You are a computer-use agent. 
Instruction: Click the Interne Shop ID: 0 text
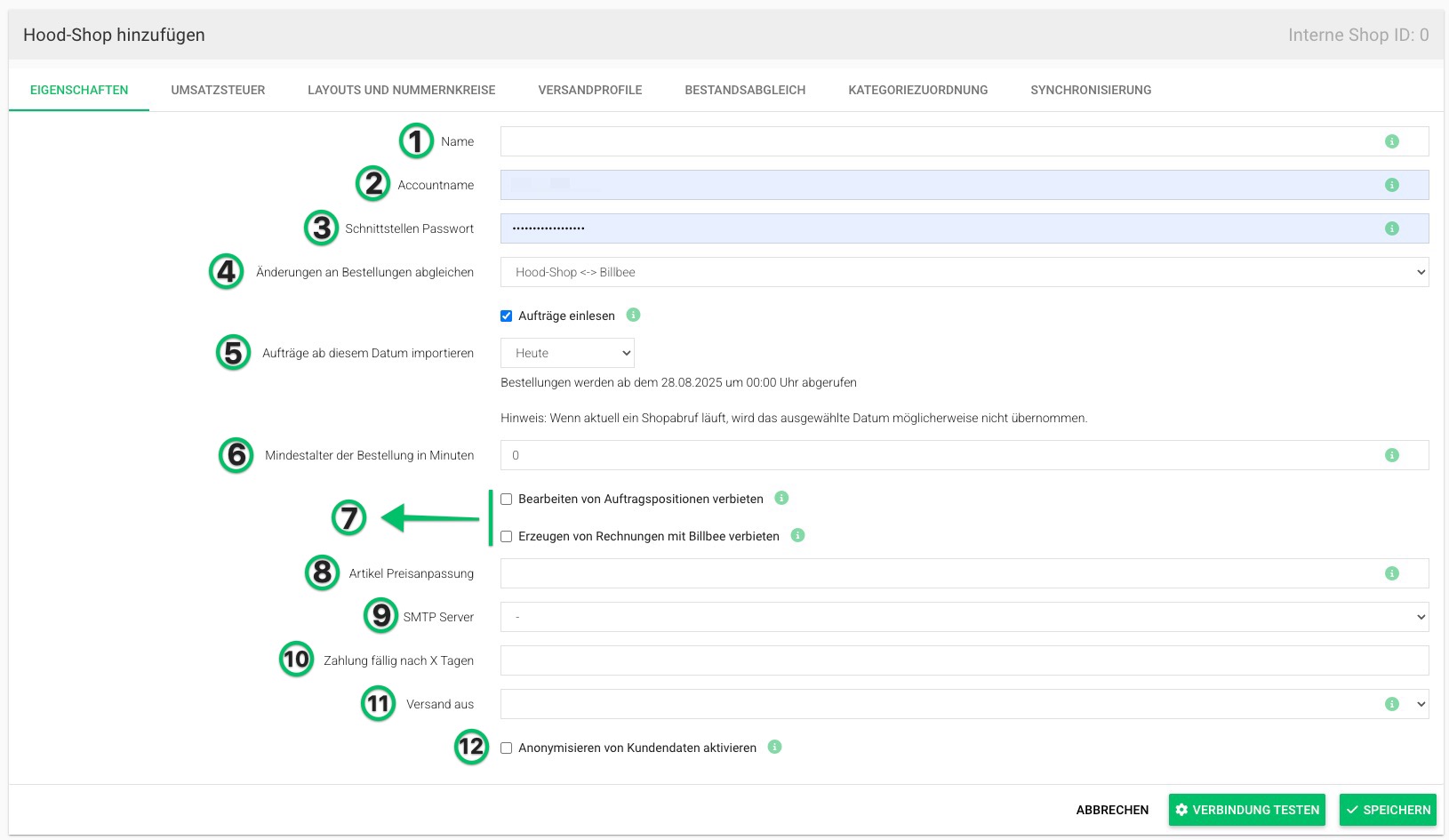click(x=1358, y=35)
